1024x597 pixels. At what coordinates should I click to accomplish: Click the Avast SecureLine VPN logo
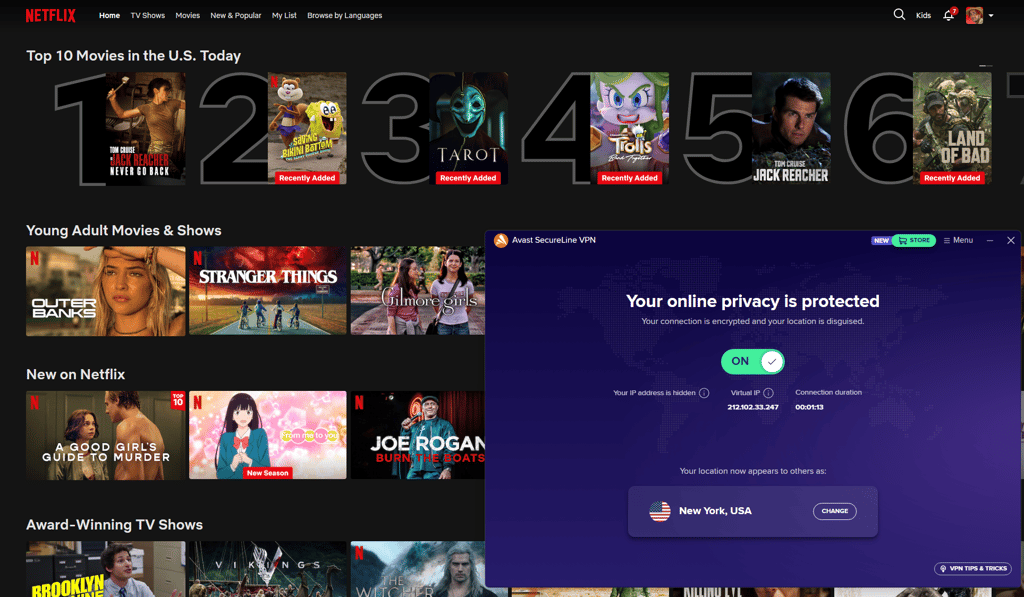tap(501, 240)
